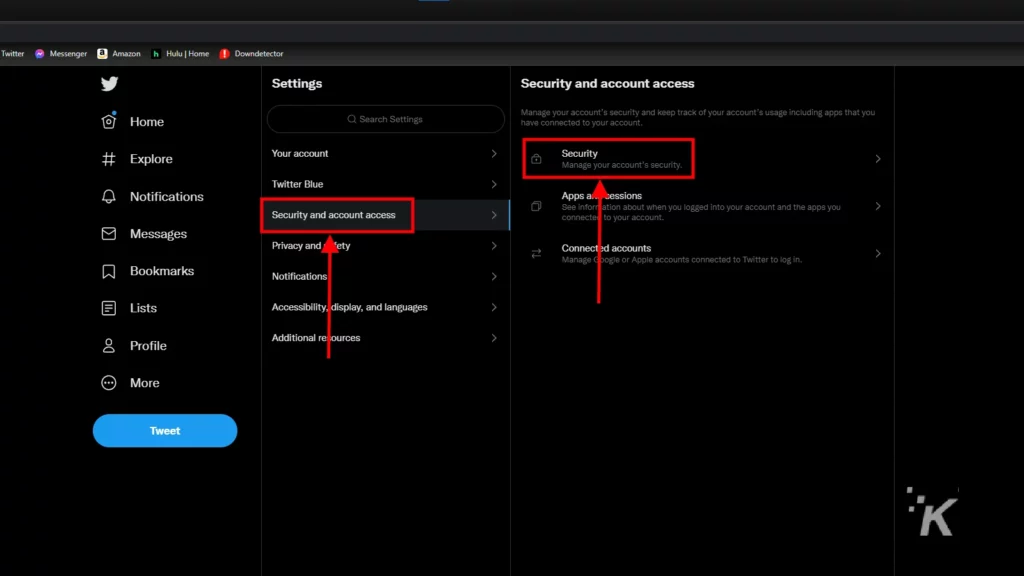Click the Messages envelope icon
The height and width of the screenshot is (576, 1024).
pos(108,233)
